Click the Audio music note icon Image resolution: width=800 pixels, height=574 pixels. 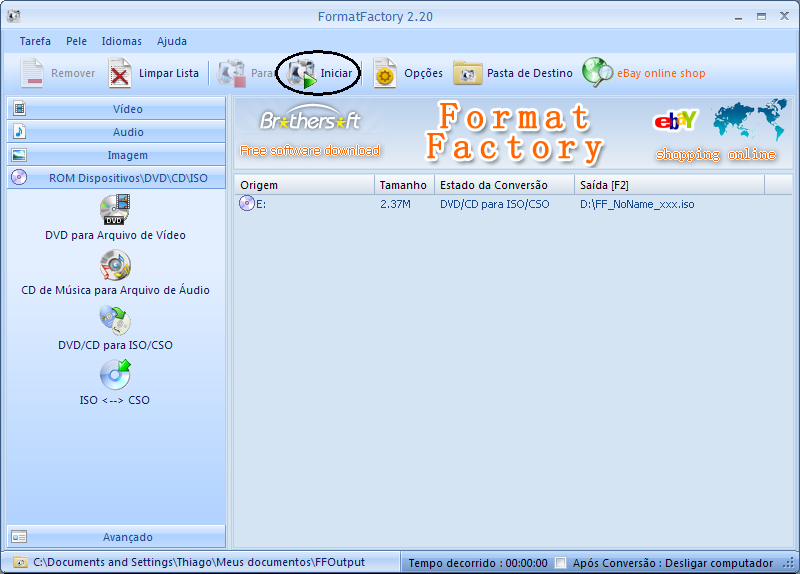click(19, 132)
